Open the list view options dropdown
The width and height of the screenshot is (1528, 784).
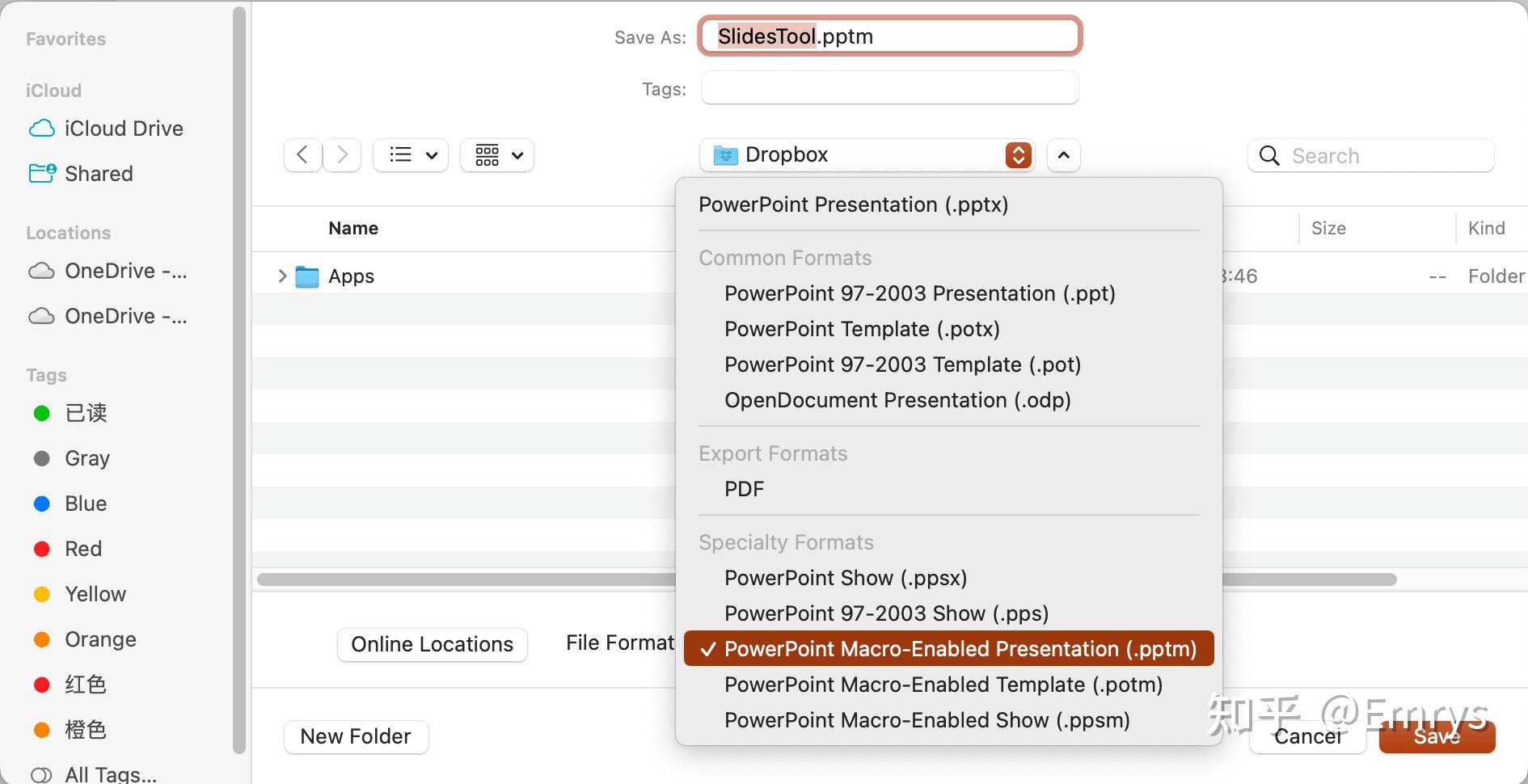point(412,154)
